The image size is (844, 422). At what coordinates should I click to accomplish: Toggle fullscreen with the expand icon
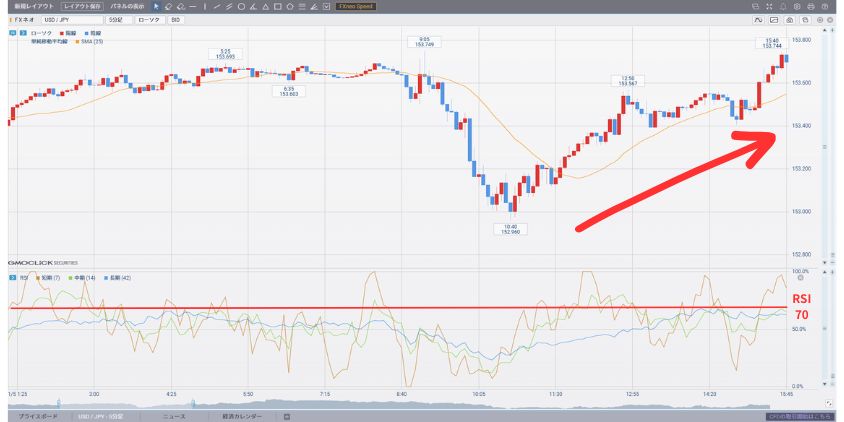point(769,6)
